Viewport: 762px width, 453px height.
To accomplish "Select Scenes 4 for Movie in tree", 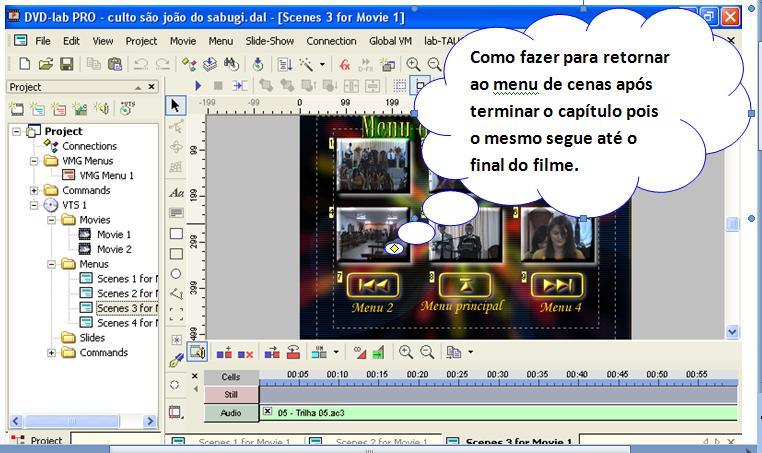I will (x=127, y=323).
